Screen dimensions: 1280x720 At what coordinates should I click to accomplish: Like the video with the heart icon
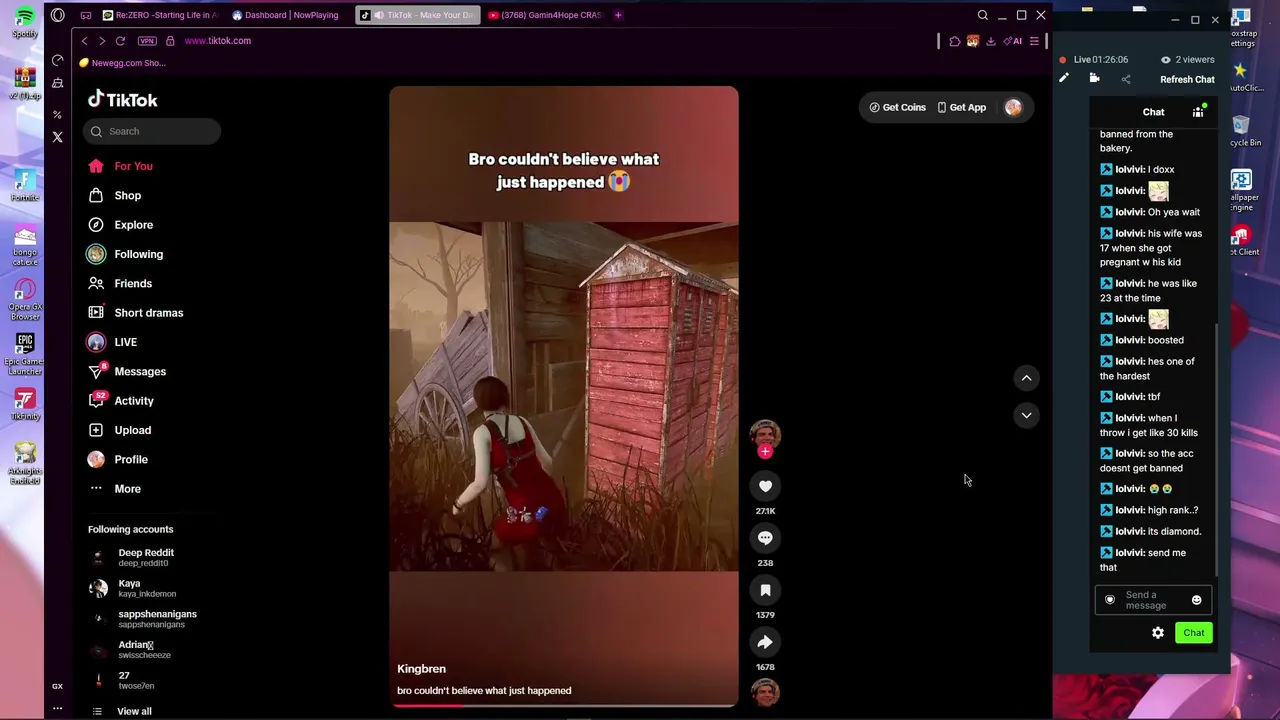(765, 486)
